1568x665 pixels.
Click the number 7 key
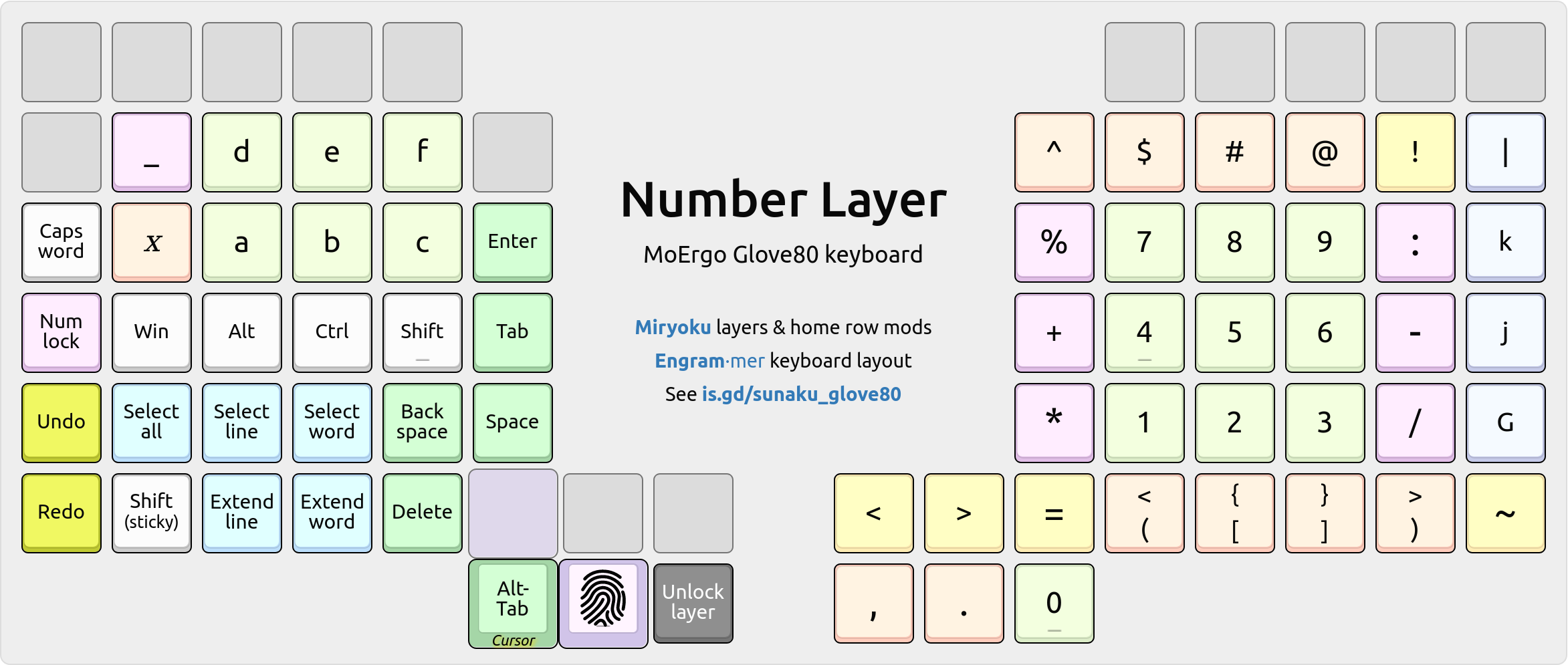tap(1145, 243)
